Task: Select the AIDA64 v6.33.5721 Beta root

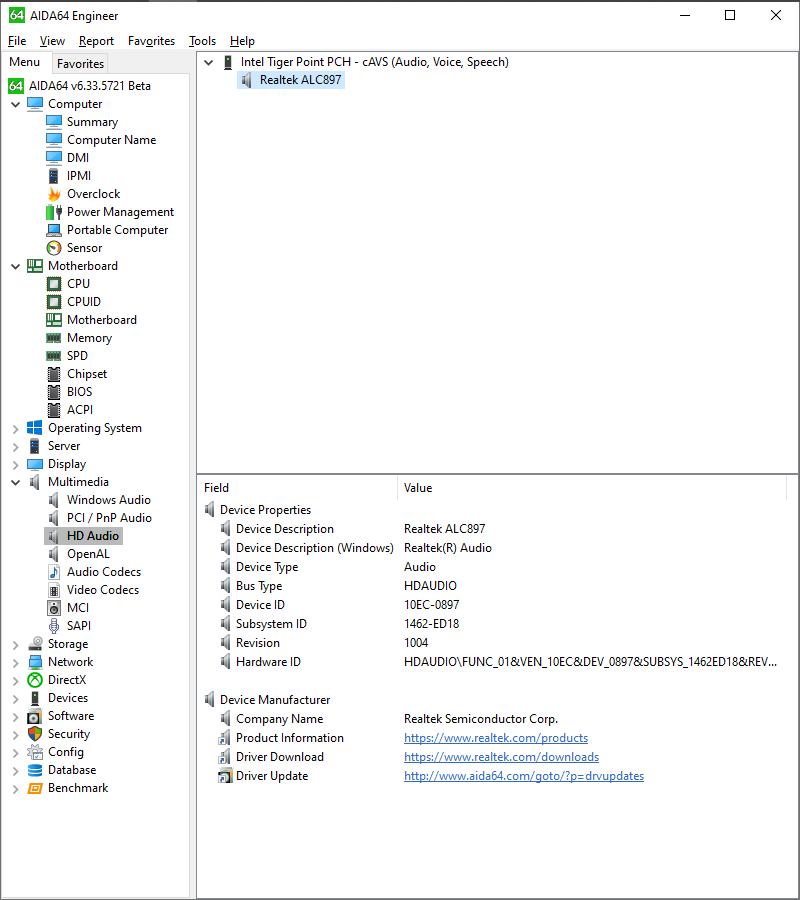Action: [90, 86]
